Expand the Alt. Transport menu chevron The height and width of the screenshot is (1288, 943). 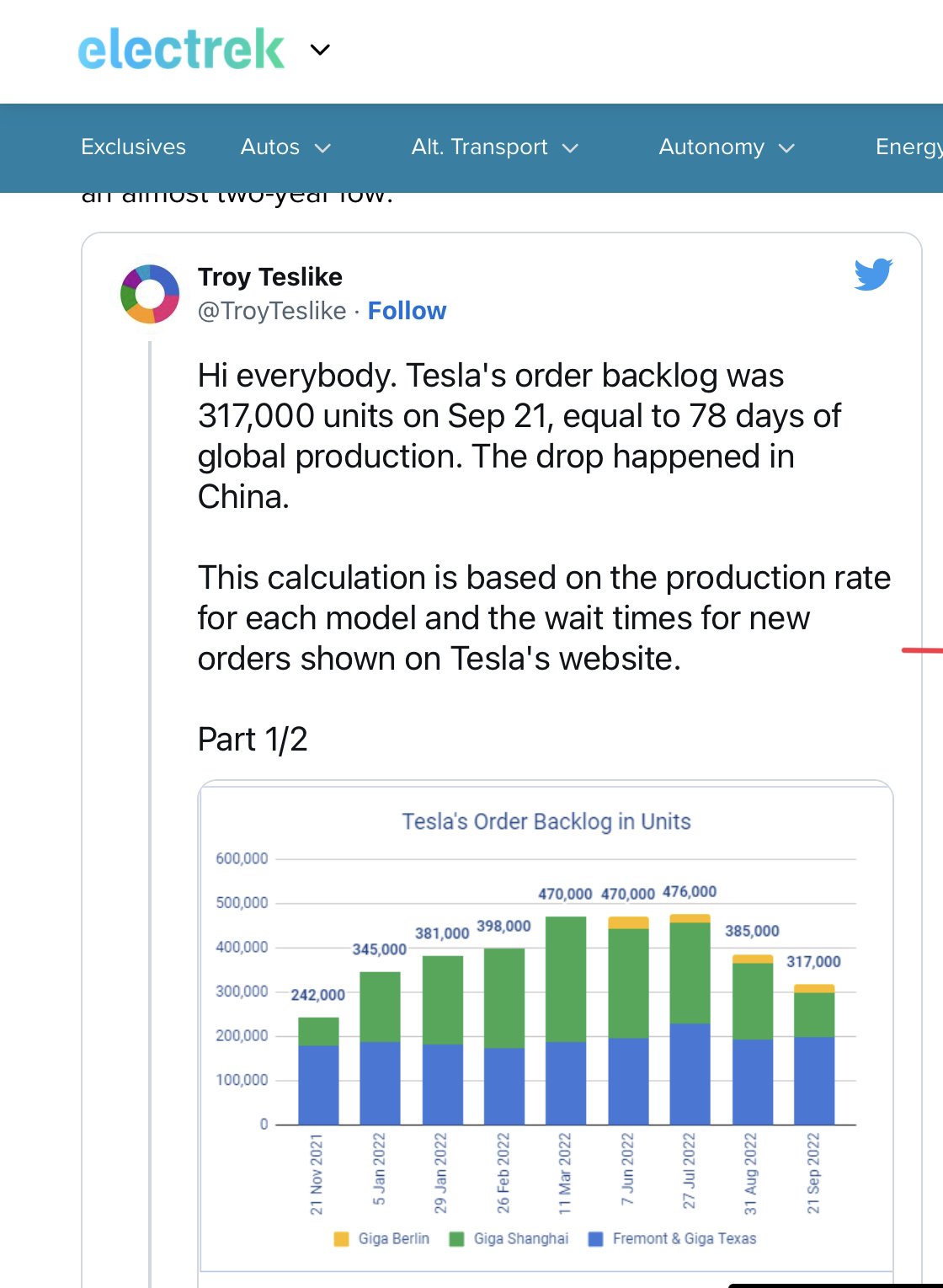pyautogui.click(x=570, y=148)
